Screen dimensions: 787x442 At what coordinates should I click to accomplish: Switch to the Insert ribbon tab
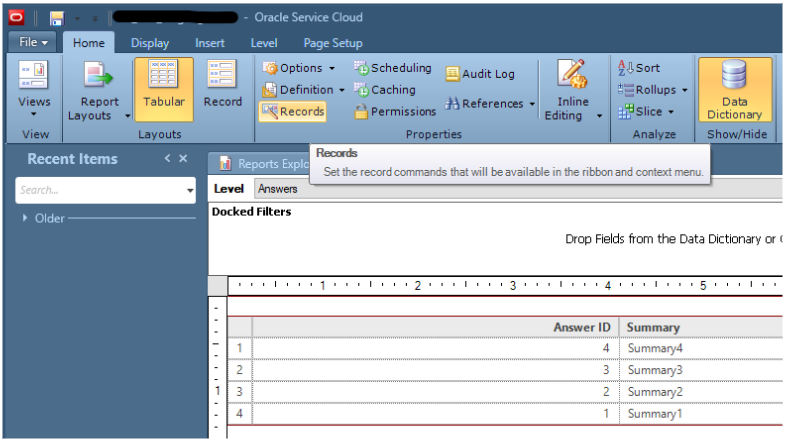[x=210, y=43]
